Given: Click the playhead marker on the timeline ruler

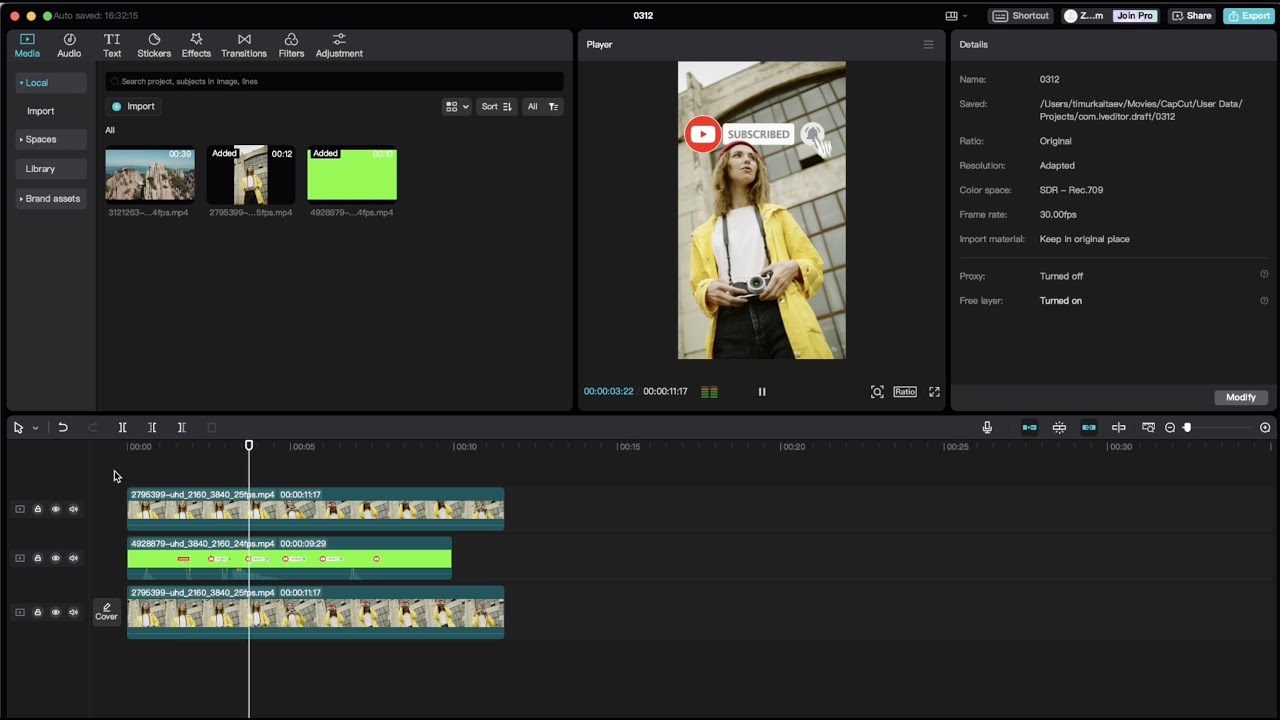Looking at the screenshot, I should 249,445.
